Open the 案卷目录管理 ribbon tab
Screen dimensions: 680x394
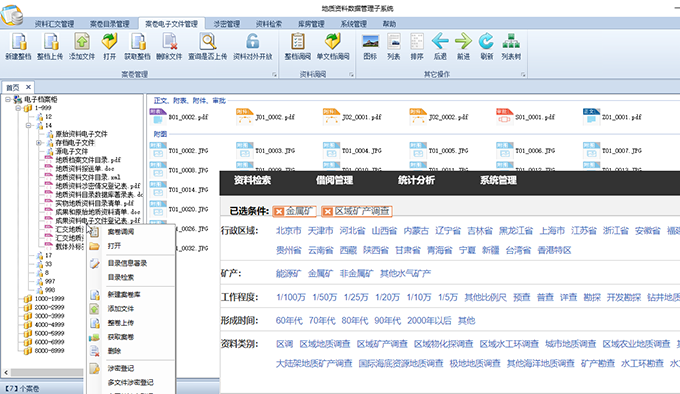coord(110,24)
